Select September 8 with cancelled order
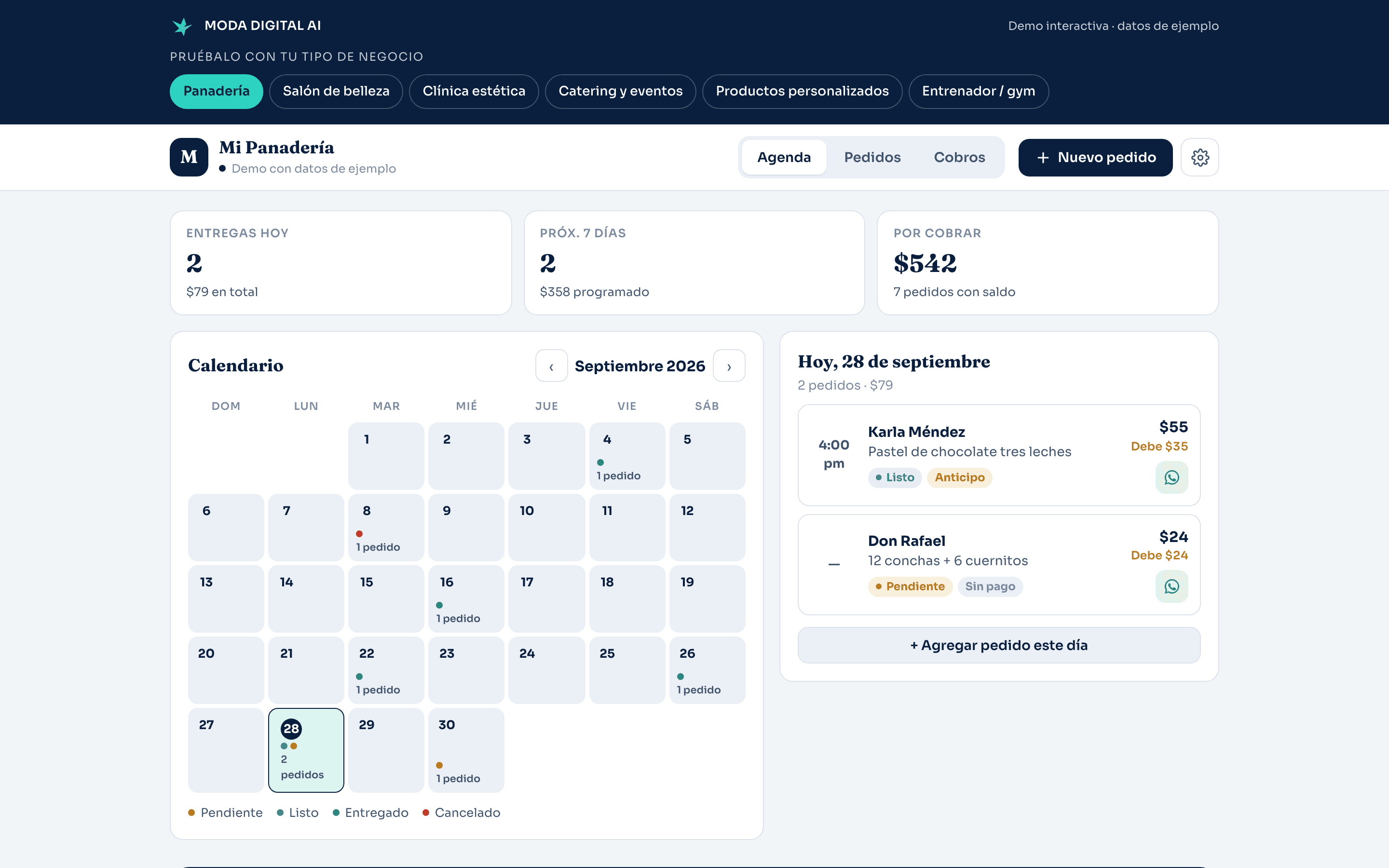Screen dimensions: 1389x868 (x=386, y=528)
